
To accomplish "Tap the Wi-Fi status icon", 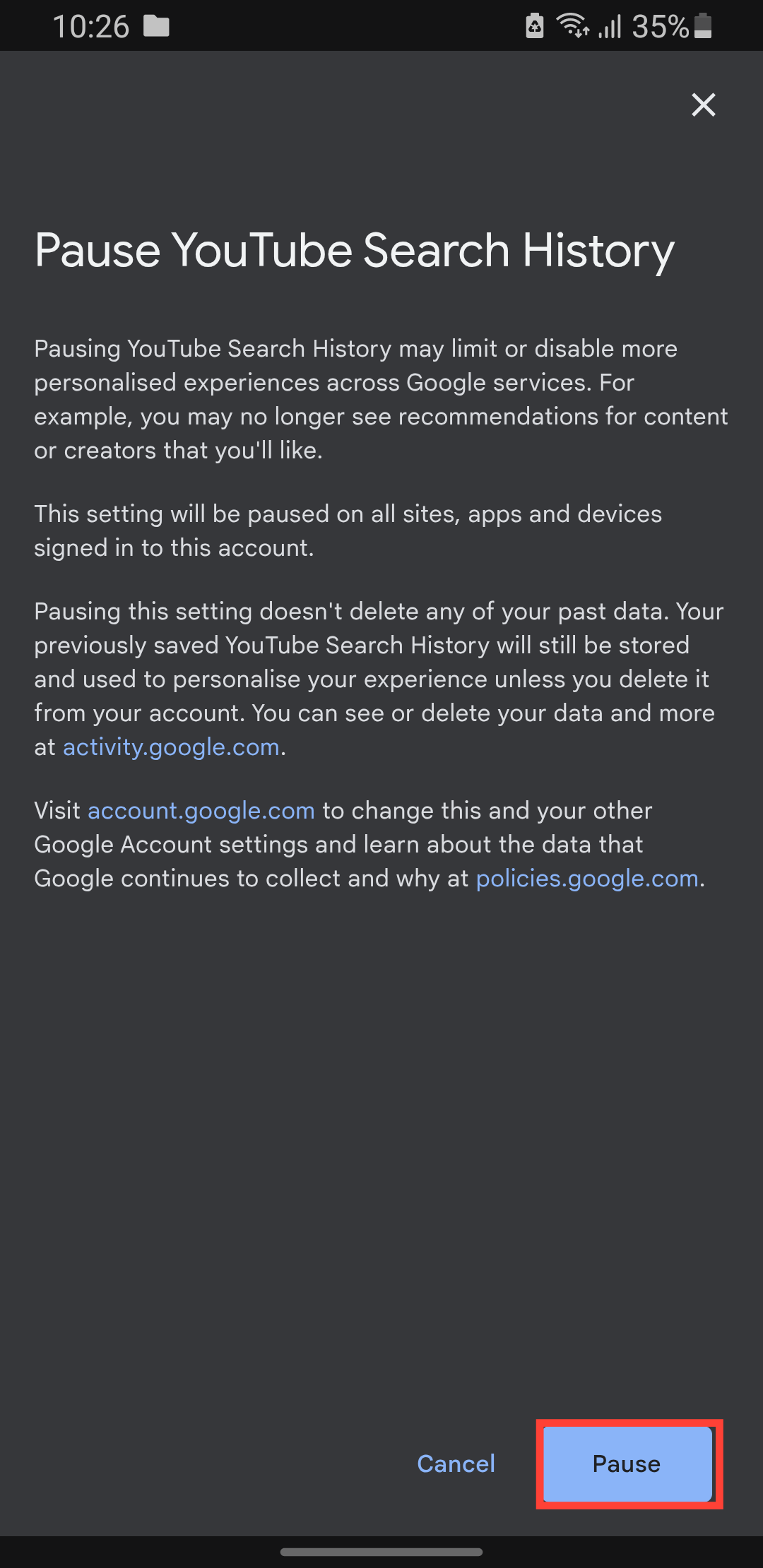I will coord(572,26).
